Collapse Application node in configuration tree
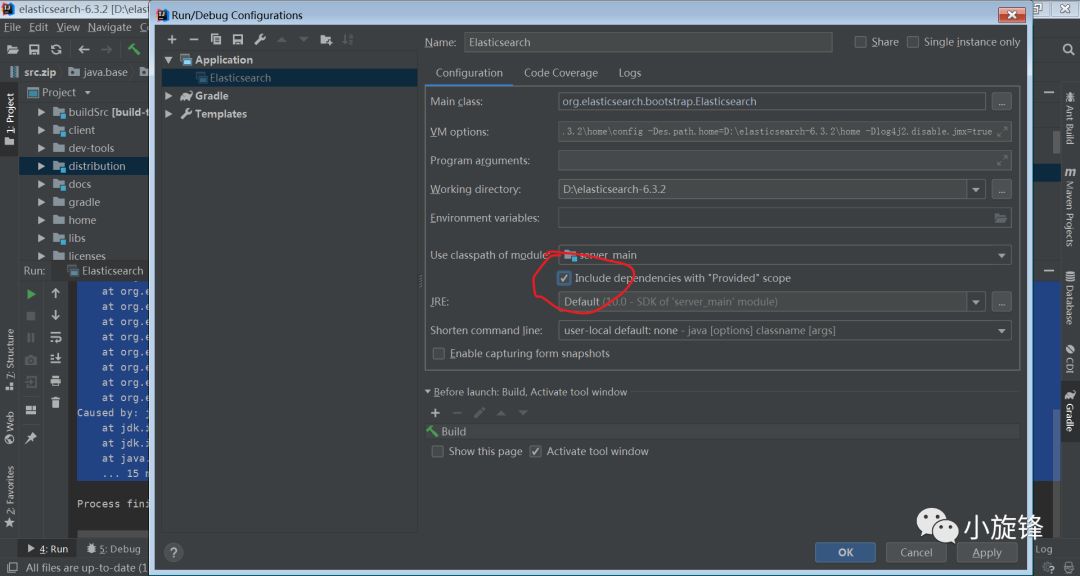The height and width of the screenshot is (576, 1080). click(169, 60)
